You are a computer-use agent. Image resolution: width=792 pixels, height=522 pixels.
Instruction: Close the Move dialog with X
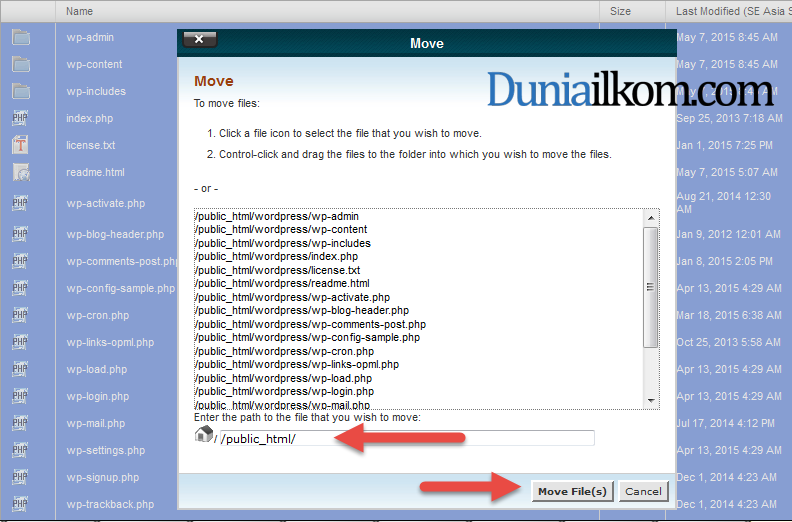(x=200, y=39)
